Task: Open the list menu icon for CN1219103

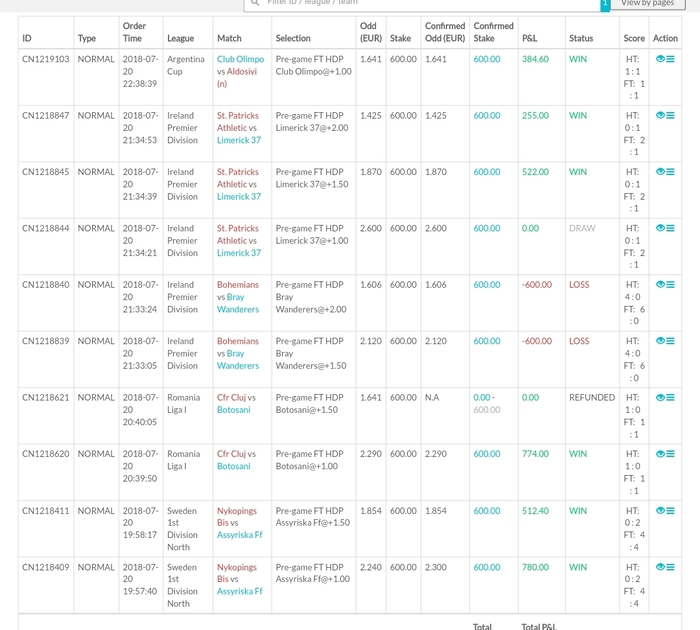Action: (x=670, y=59)
